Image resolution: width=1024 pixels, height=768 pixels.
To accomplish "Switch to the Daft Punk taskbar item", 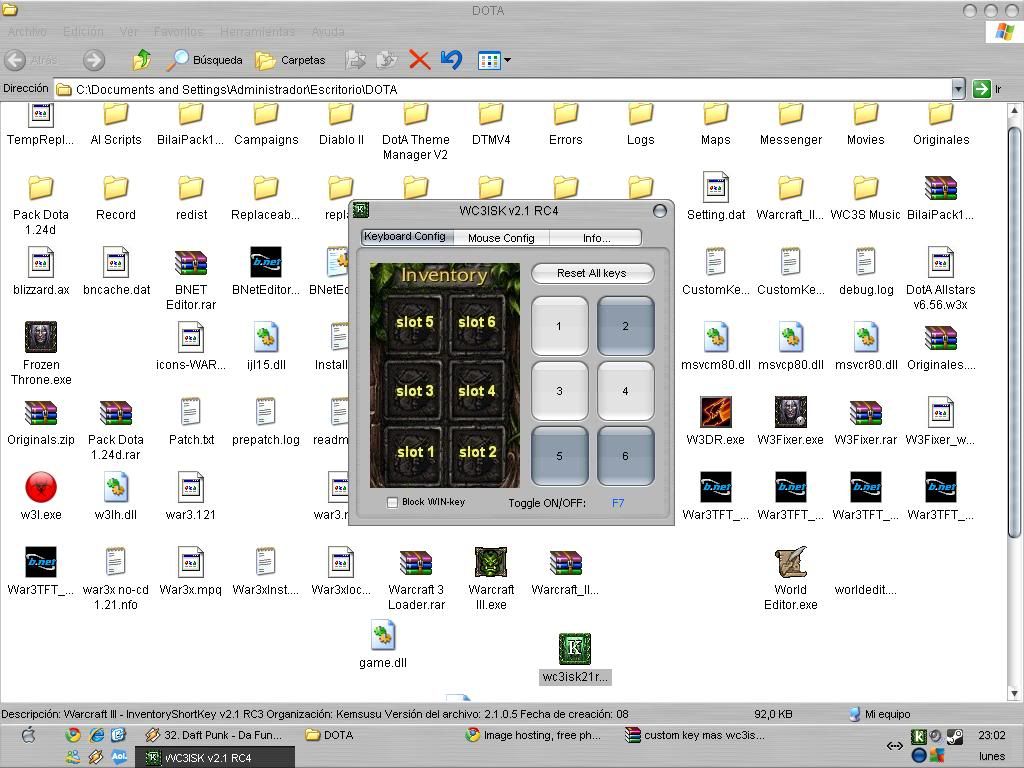I will pos(214,735).
